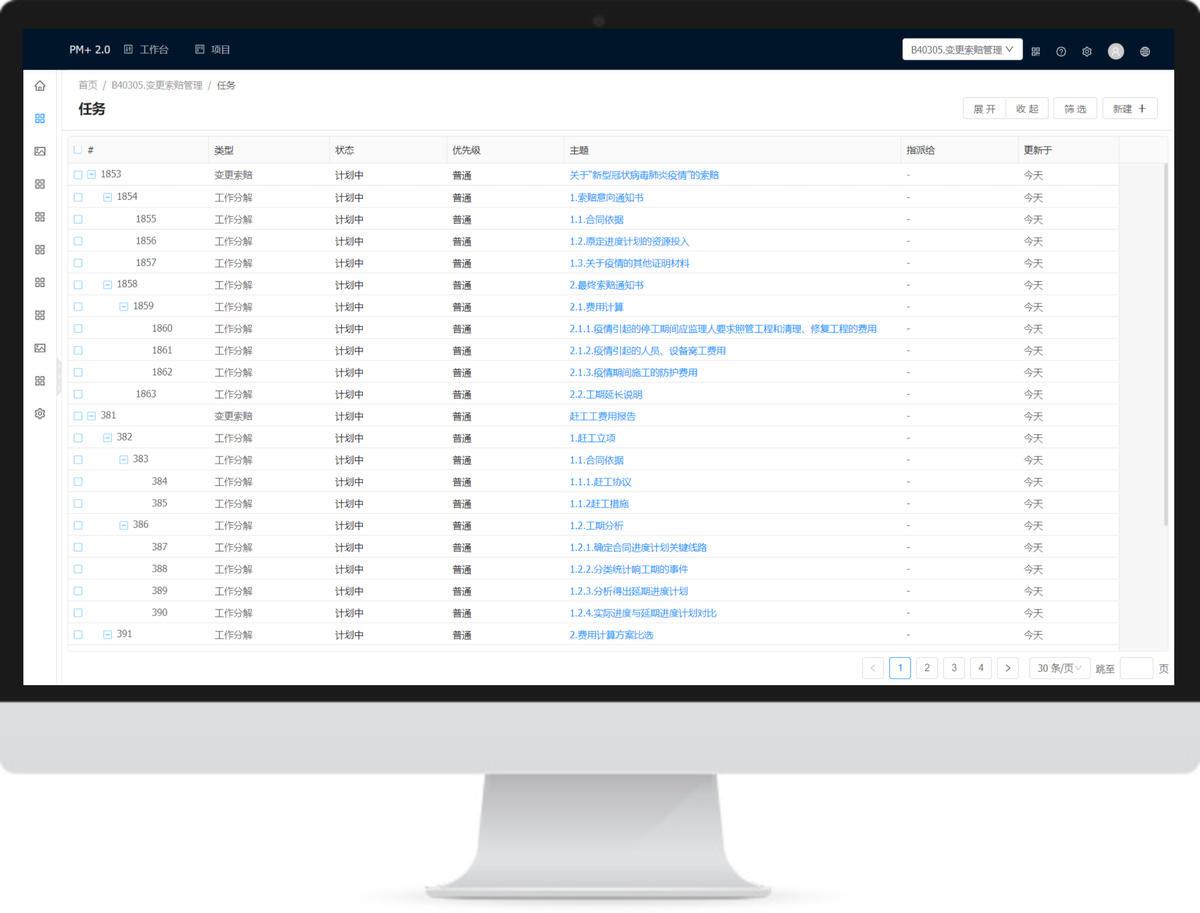Screen dimensions: 1200x913
Task: Click the B40305.变更索赔管理 breadcrumb
Action: (157, 85)
